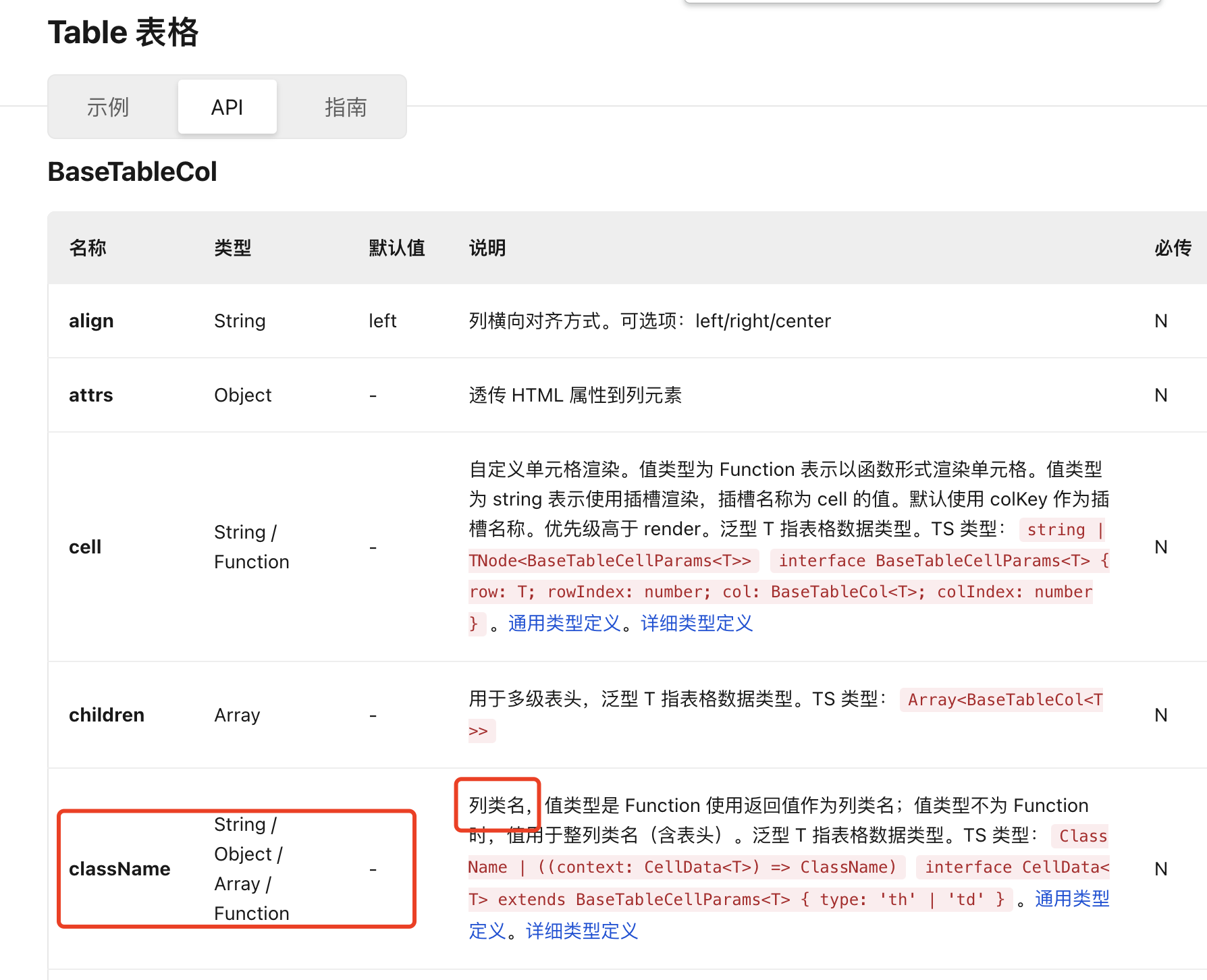The image size is (1207, 980).
Task: Click the BaseTableCol section heading
Action: [x=132, y=171]
